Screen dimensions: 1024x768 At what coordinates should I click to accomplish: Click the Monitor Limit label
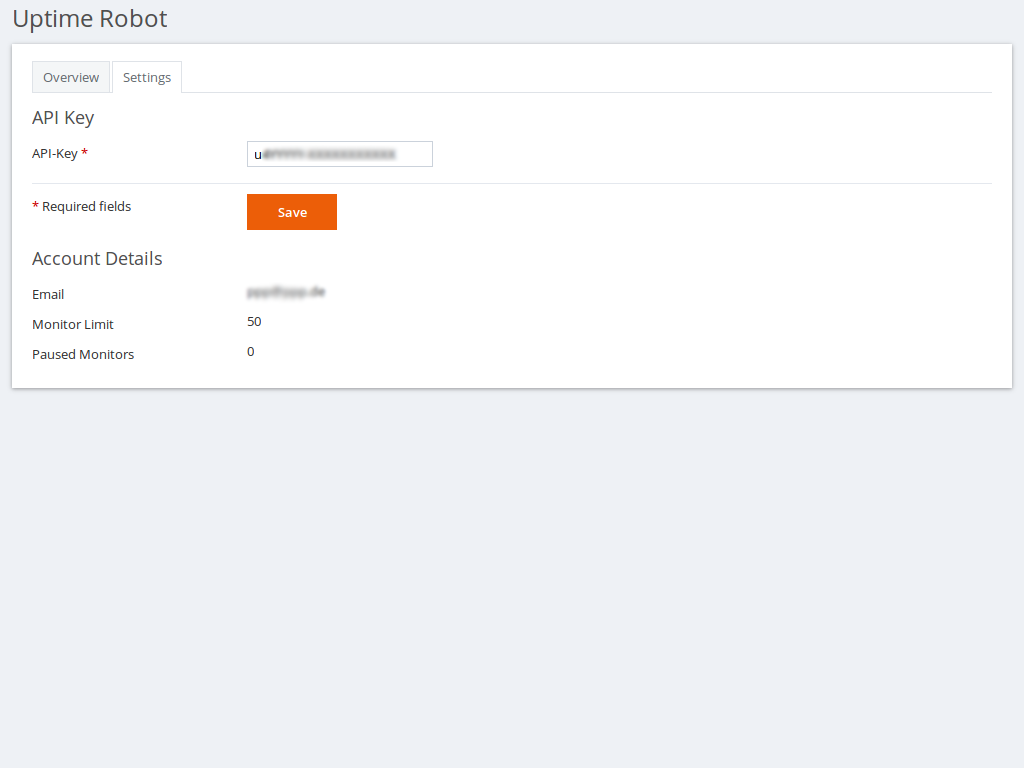click(73, 324)
